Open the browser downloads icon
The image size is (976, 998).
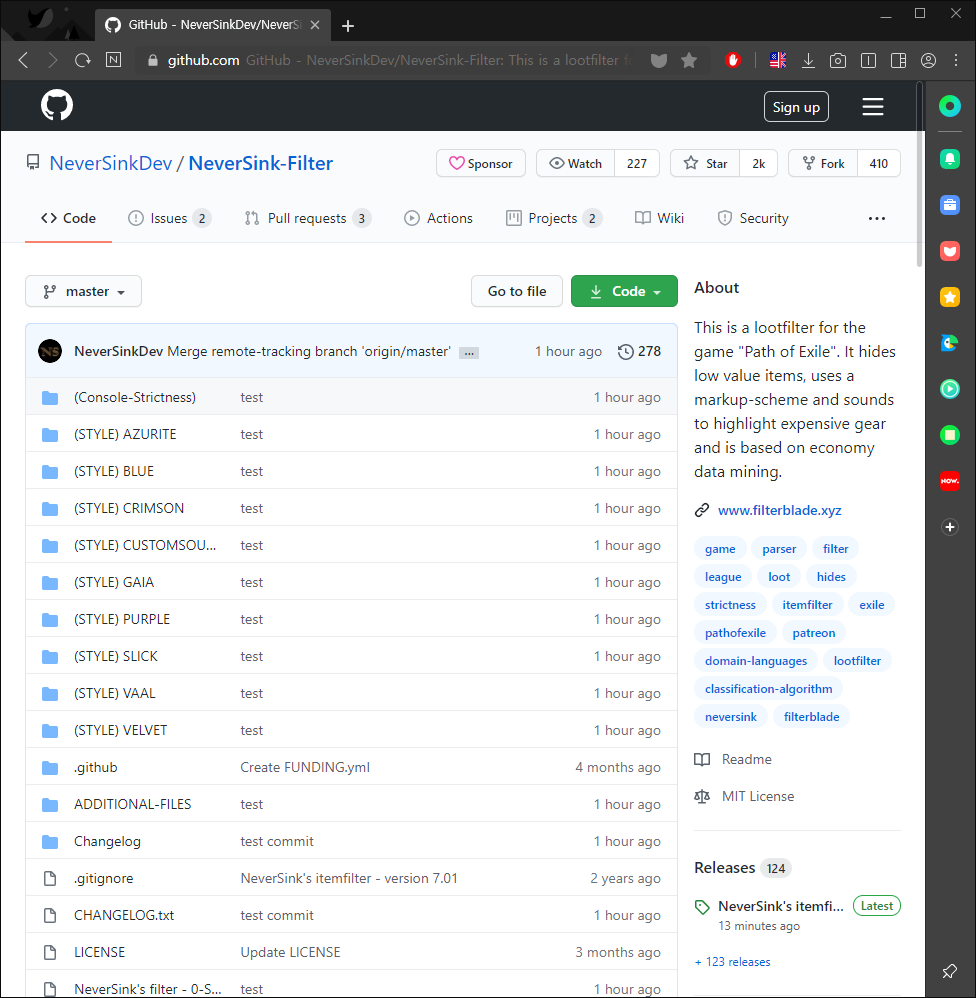808,60
